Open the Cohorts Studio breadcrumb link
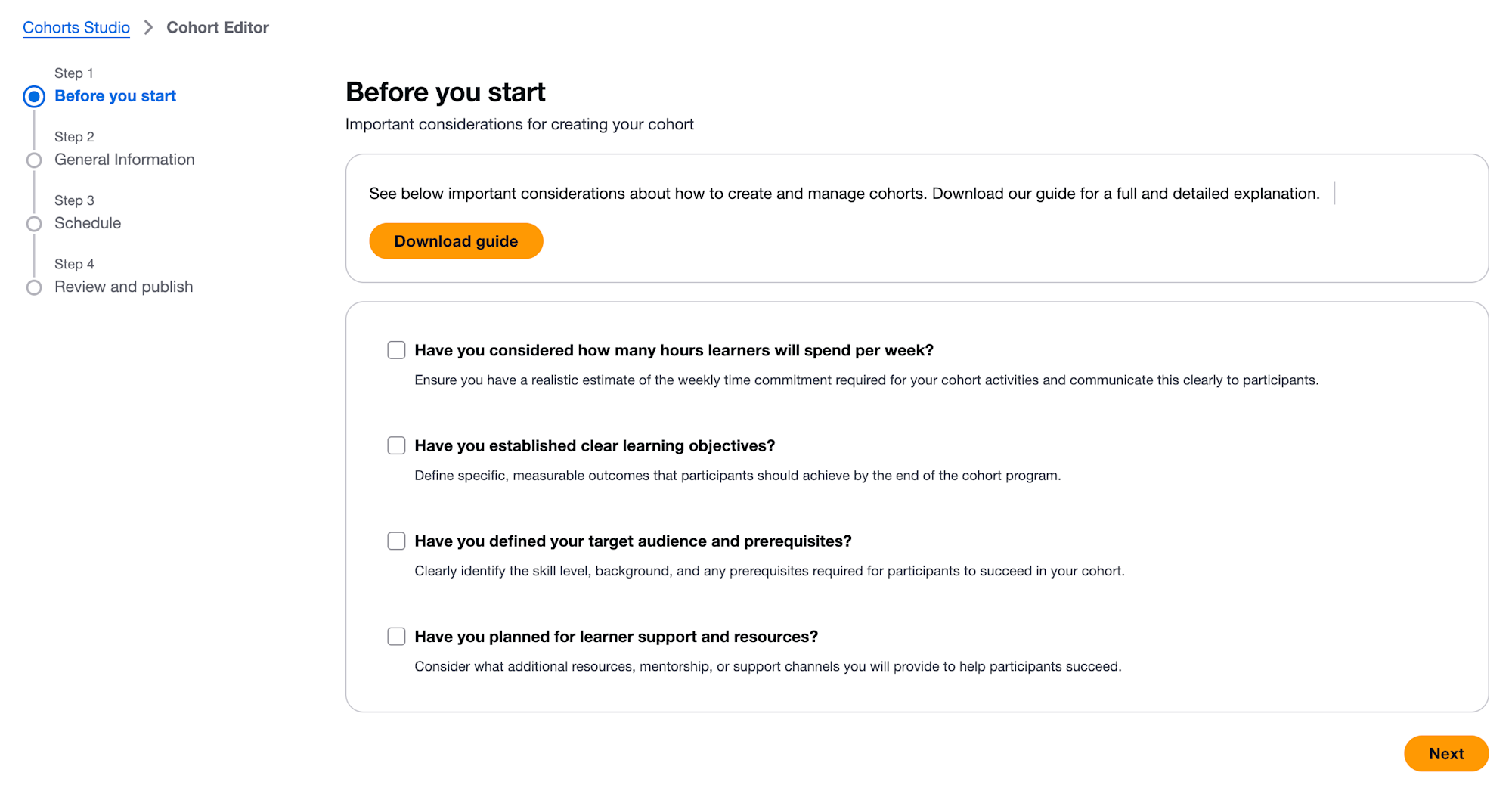Image resolution: width=1512 pixels, height=791 pixels. click(76, 28)
